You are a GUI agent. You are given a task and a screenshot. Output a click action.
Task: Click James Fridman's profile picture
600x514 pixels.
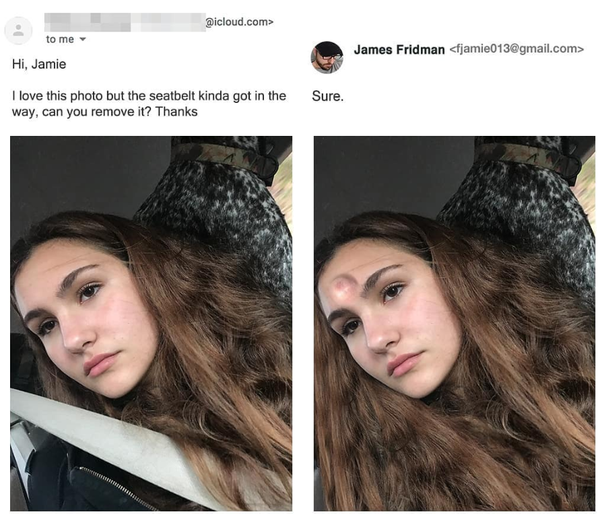pyautogui.click(x=326, y=57)
